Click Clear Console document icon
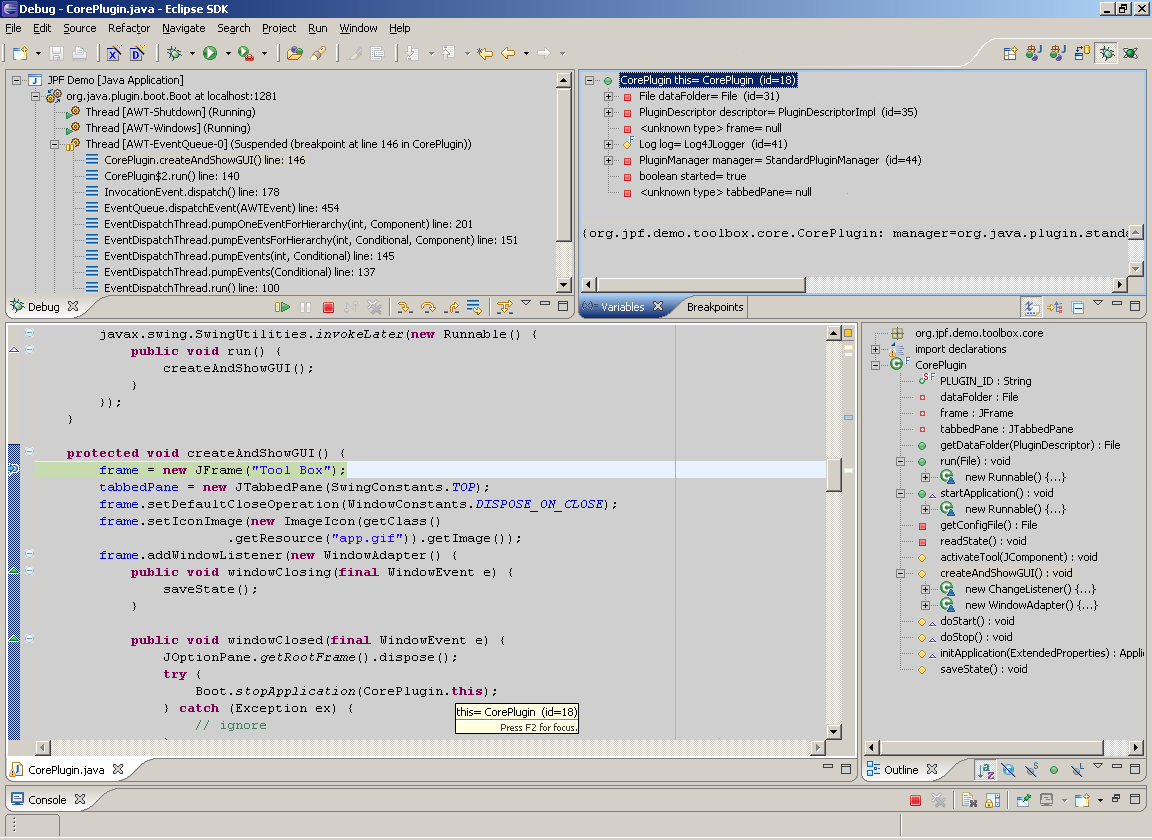 pyautogui.click(x=969, y=800)
